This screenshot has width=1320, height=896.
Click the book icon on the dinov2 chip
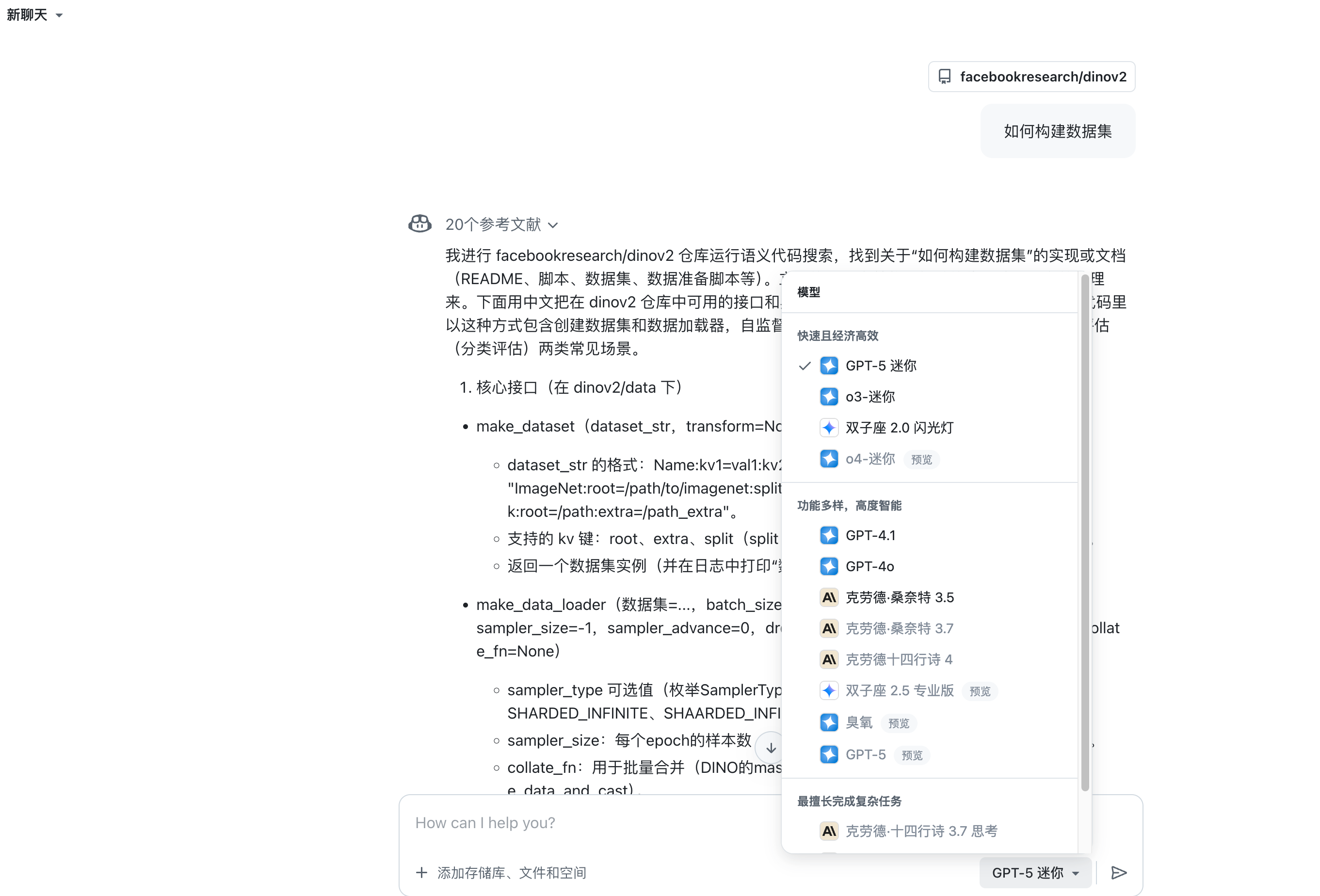pos(945,76)
